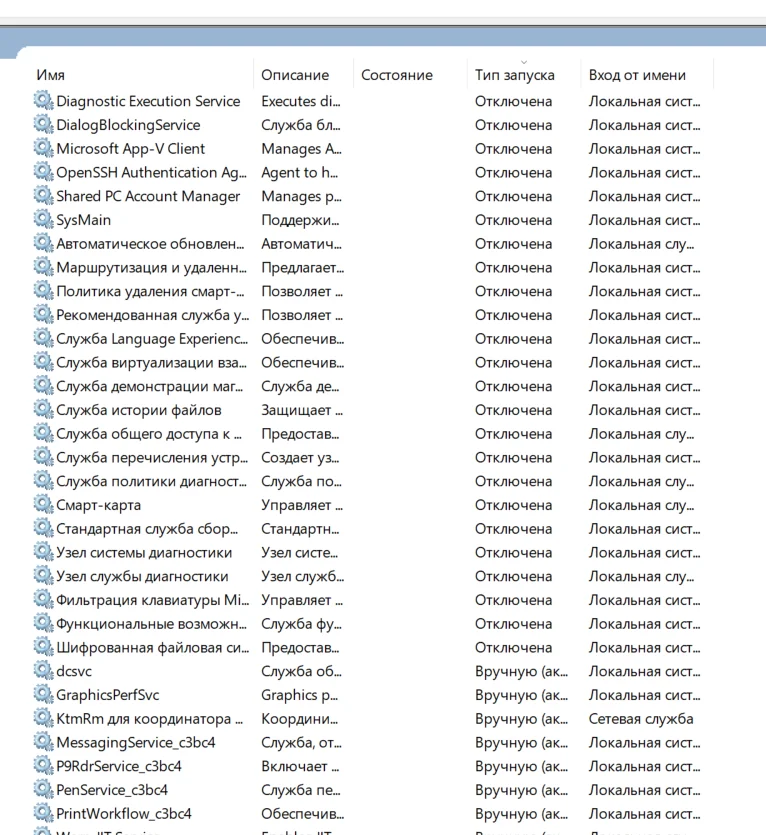Click the gear icon beside dcsvc service
The width and height of the screenshot is (766, 835).
pos(43,671)
